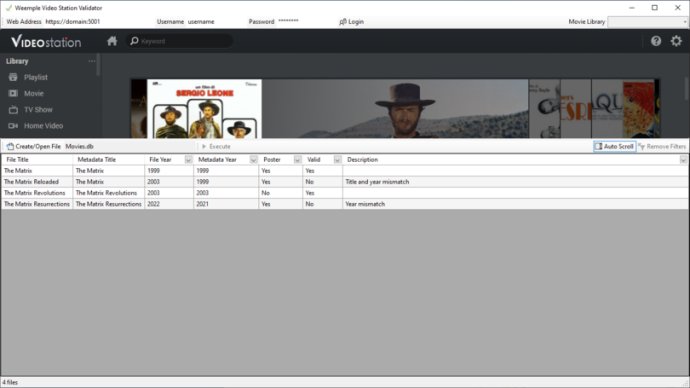The height and width of the screenshot is (388, 690).
Task: Click the search magnifier icon
Action: click(134, 41)
